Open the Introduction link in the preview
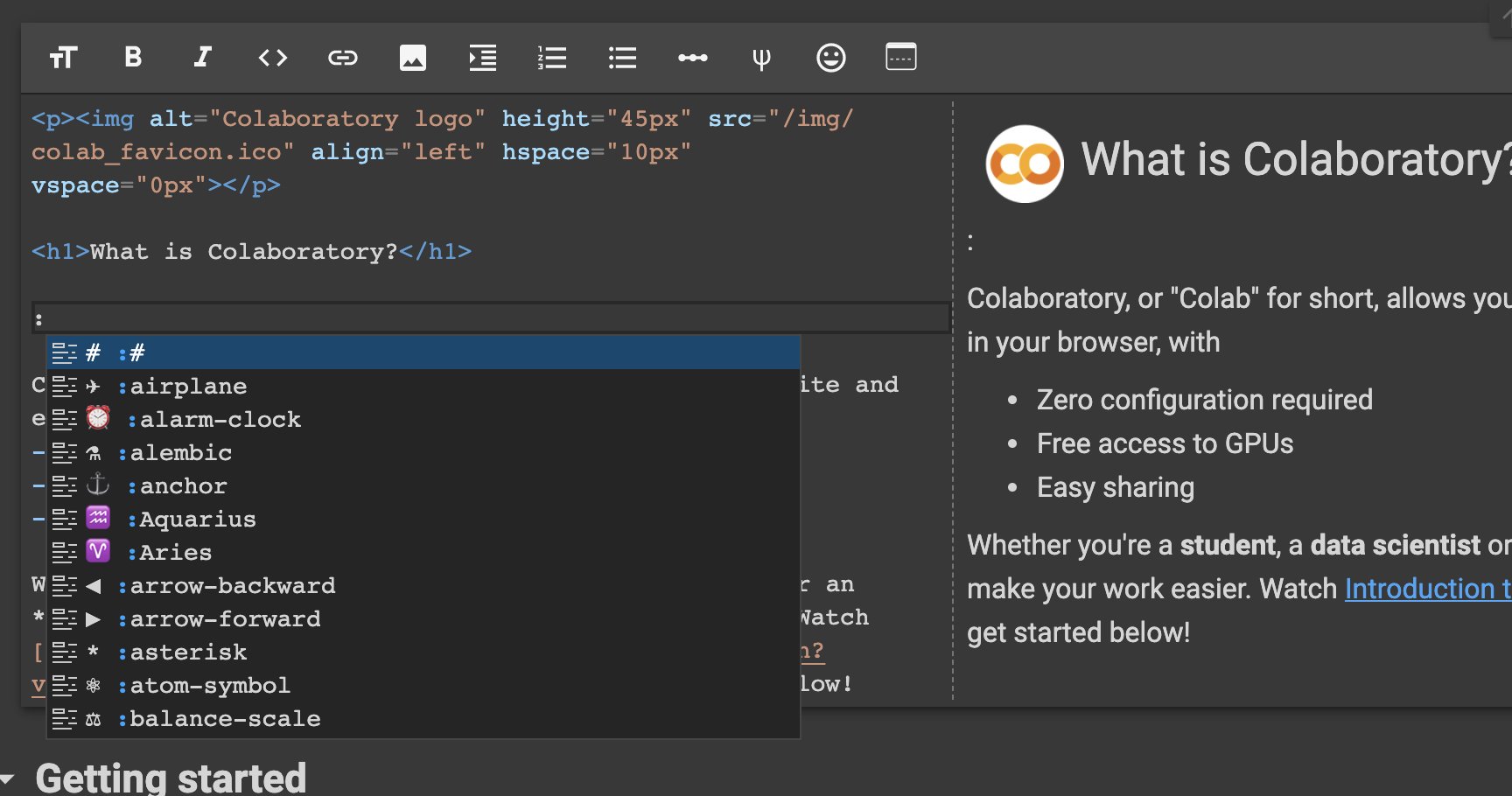 click(x=1426, y=588)
